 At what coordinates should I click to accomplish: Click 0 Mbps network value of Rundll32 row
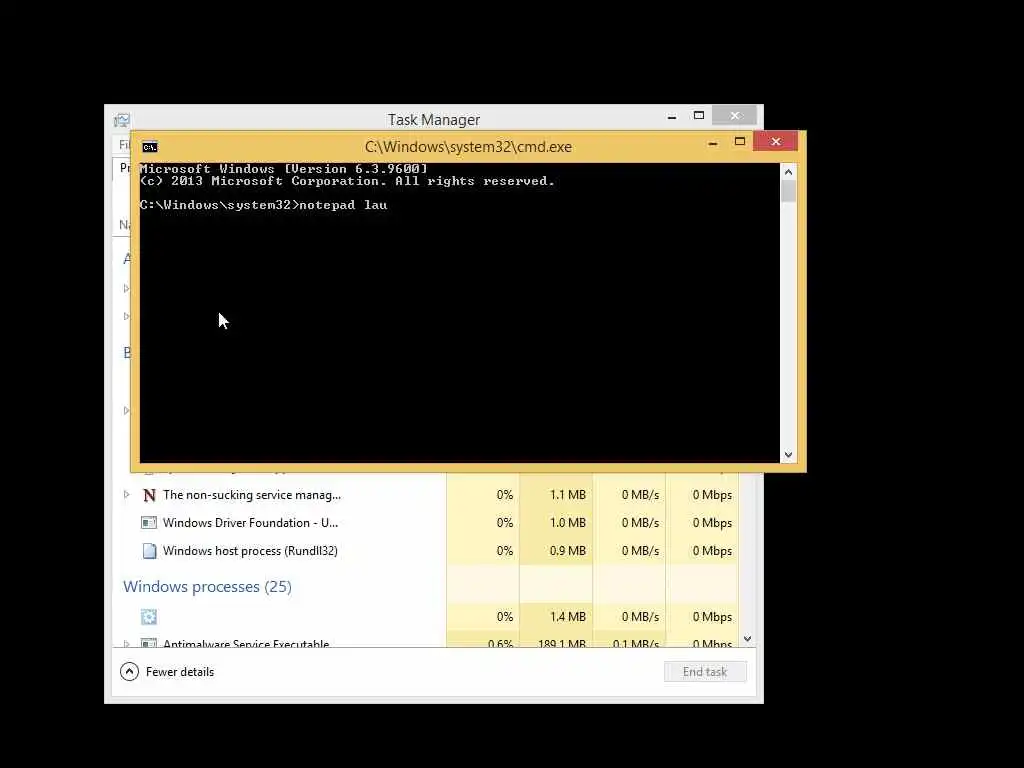712,551
